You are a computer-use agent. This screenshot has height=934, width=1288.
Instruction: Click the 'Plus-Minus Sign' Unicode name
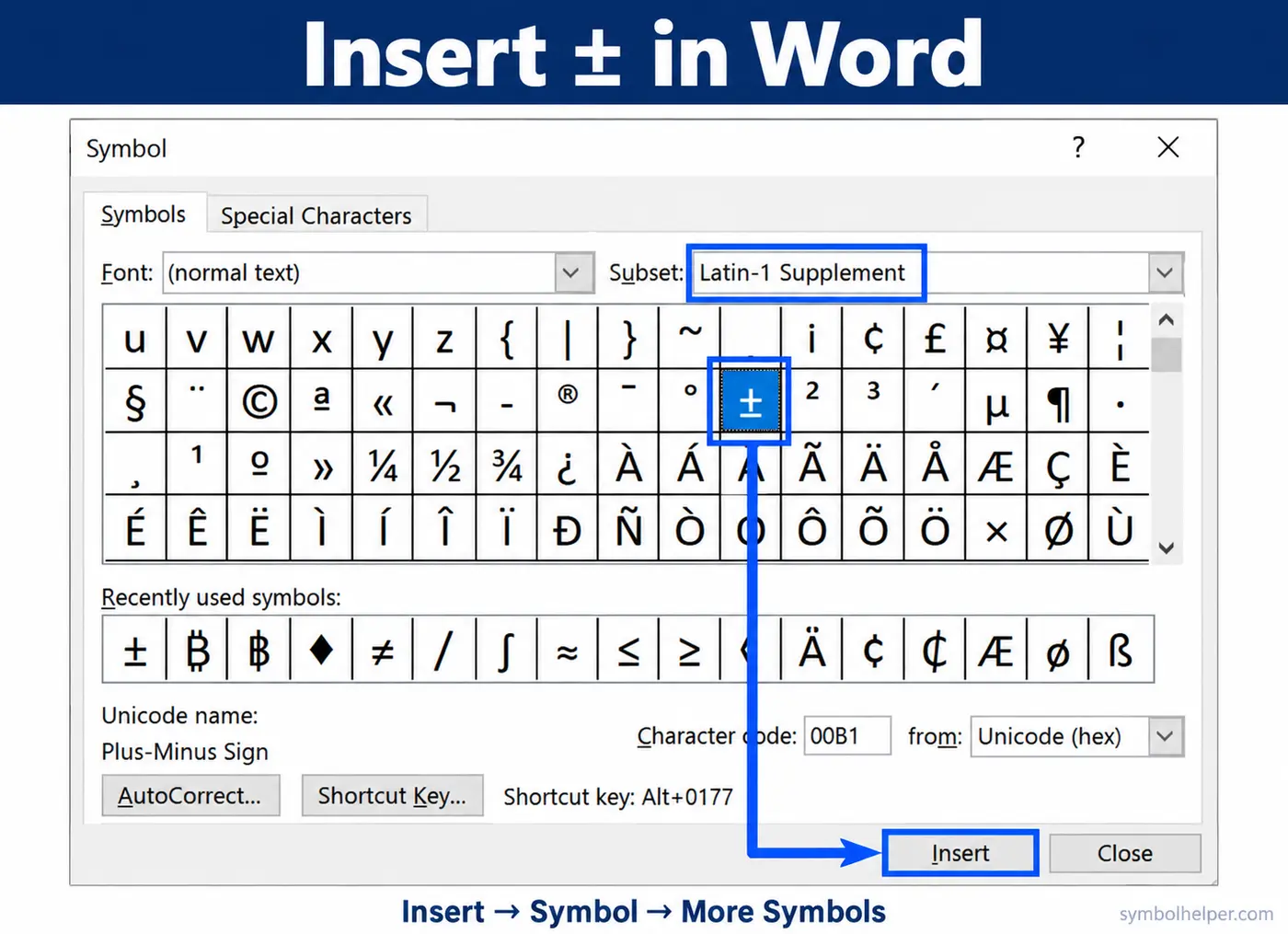pyautogui.click(x=185, y=752)
